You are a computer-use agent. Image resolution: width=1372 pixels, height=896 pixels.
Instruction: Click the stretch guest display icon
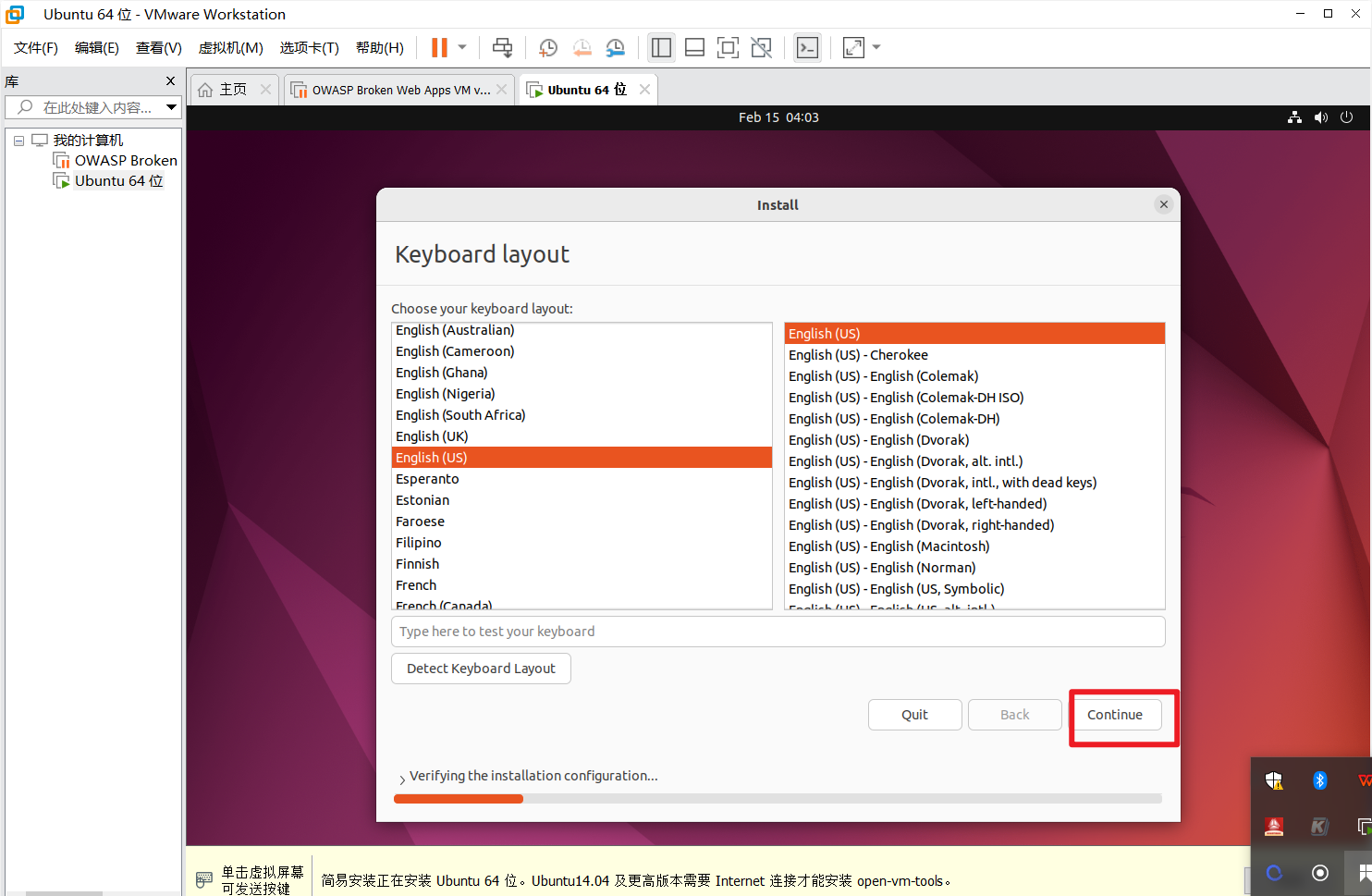coord(853,47)
